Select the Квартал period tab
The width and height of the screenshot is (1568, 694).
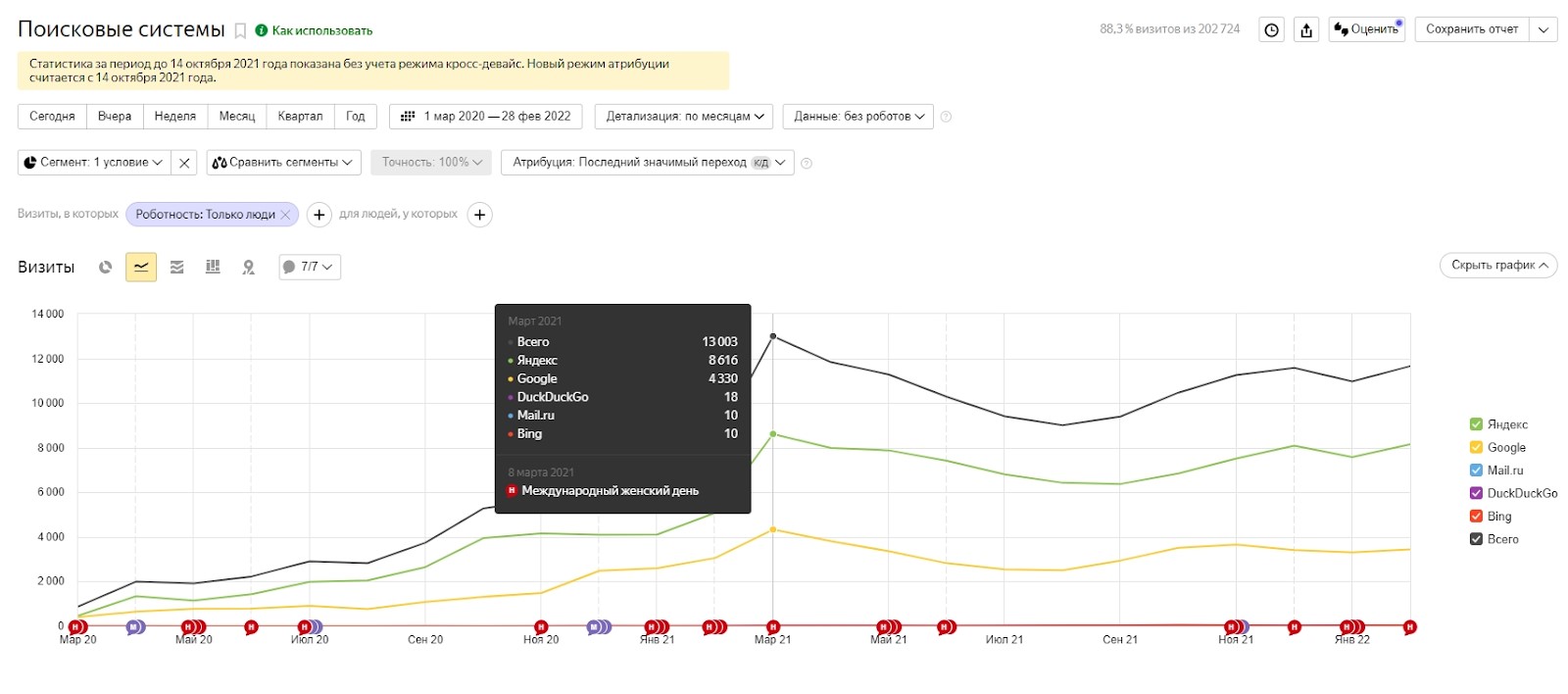[300, 117]
